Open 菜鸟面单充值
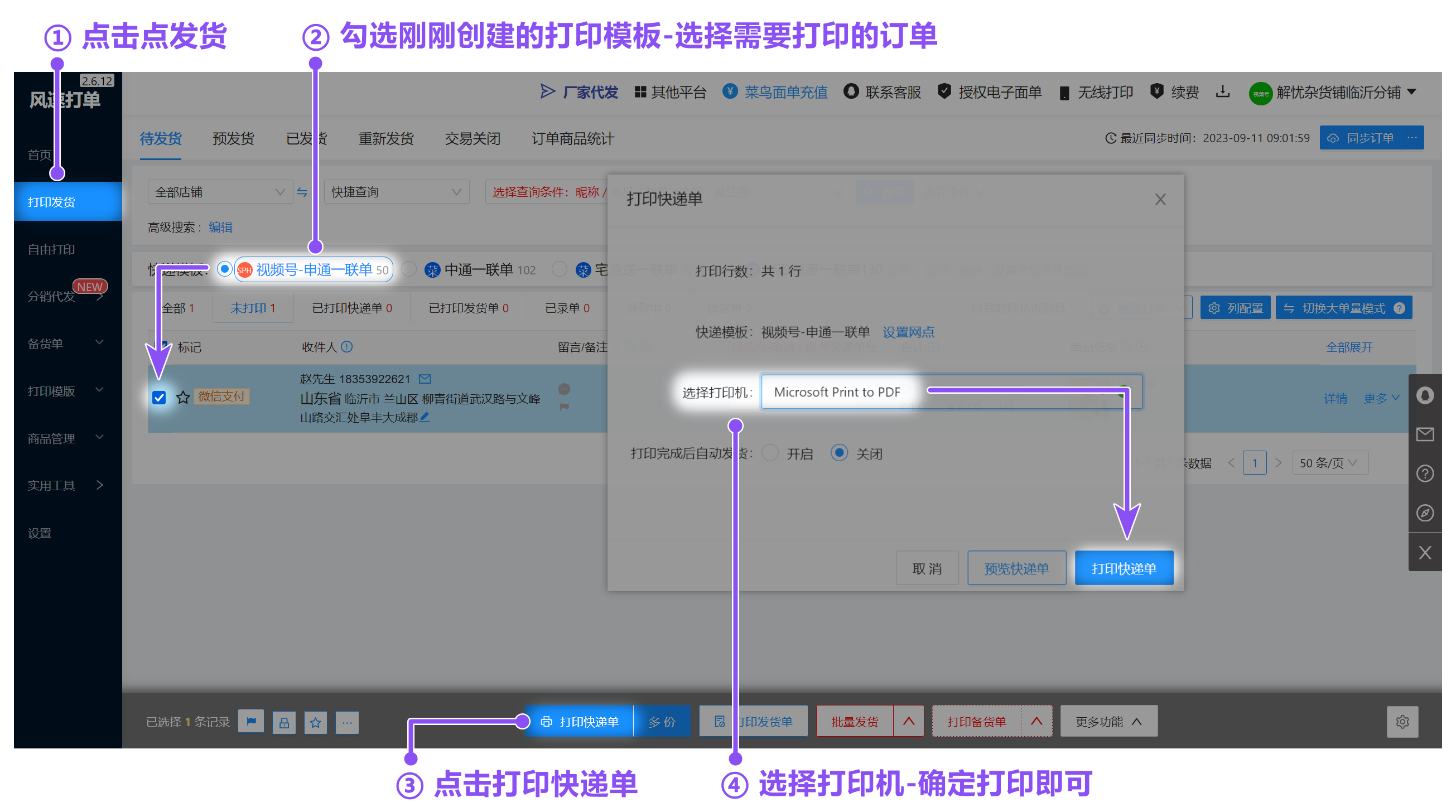Viewport: 1456px width, 812px height. (775, 91)
